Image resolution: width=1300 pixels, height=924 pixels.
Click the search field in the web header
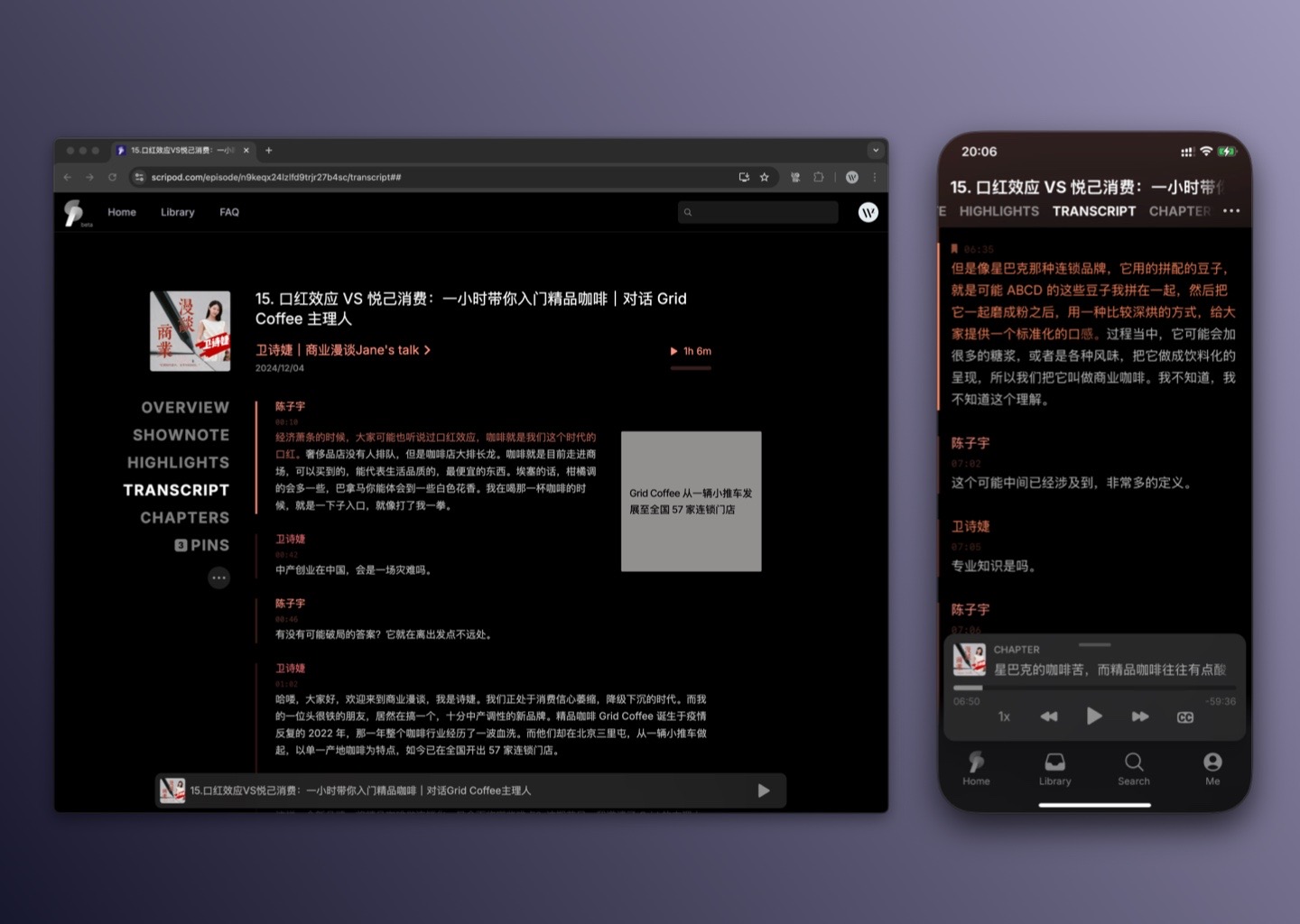pos(757,212)
